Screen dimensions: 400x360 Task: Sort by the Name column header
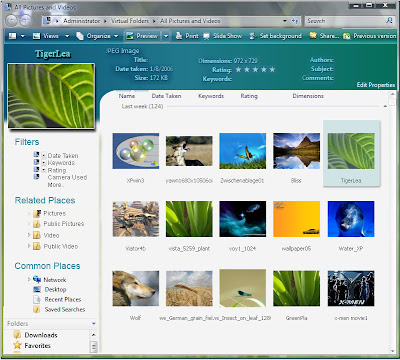coord(127,96)
